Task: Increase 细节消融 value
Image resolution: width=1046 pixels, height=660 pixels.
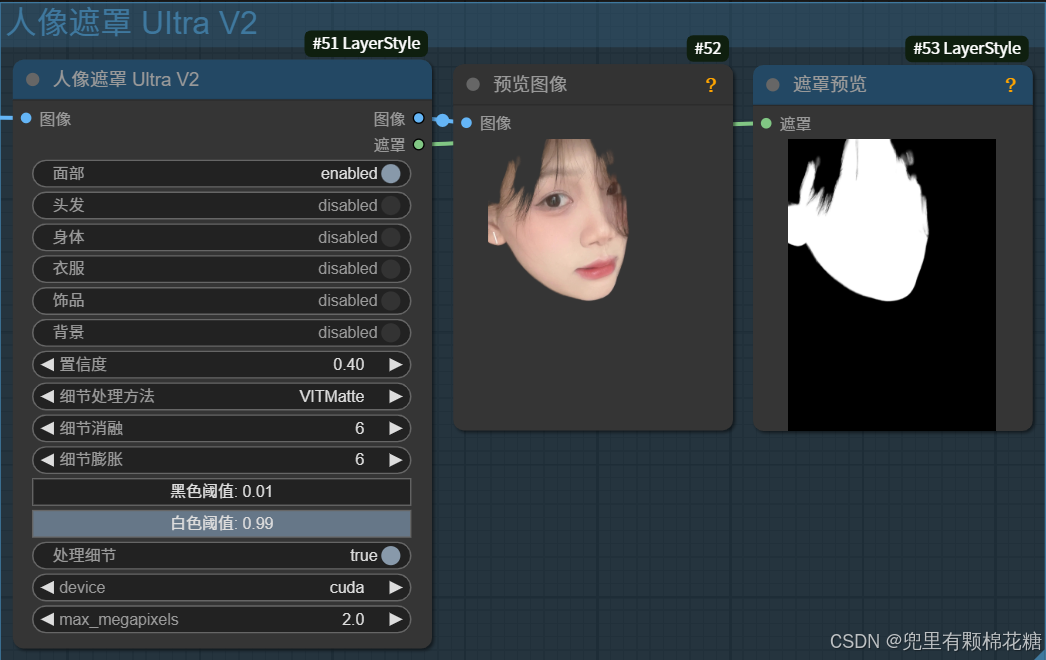Action: [x=396, y=428]
